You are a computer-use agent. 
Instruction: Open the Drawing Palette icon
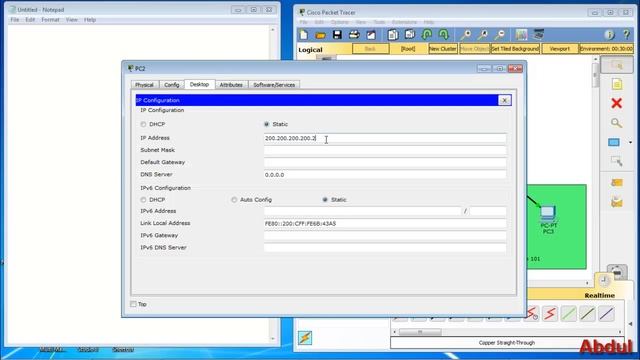click(x=521, y=35)
